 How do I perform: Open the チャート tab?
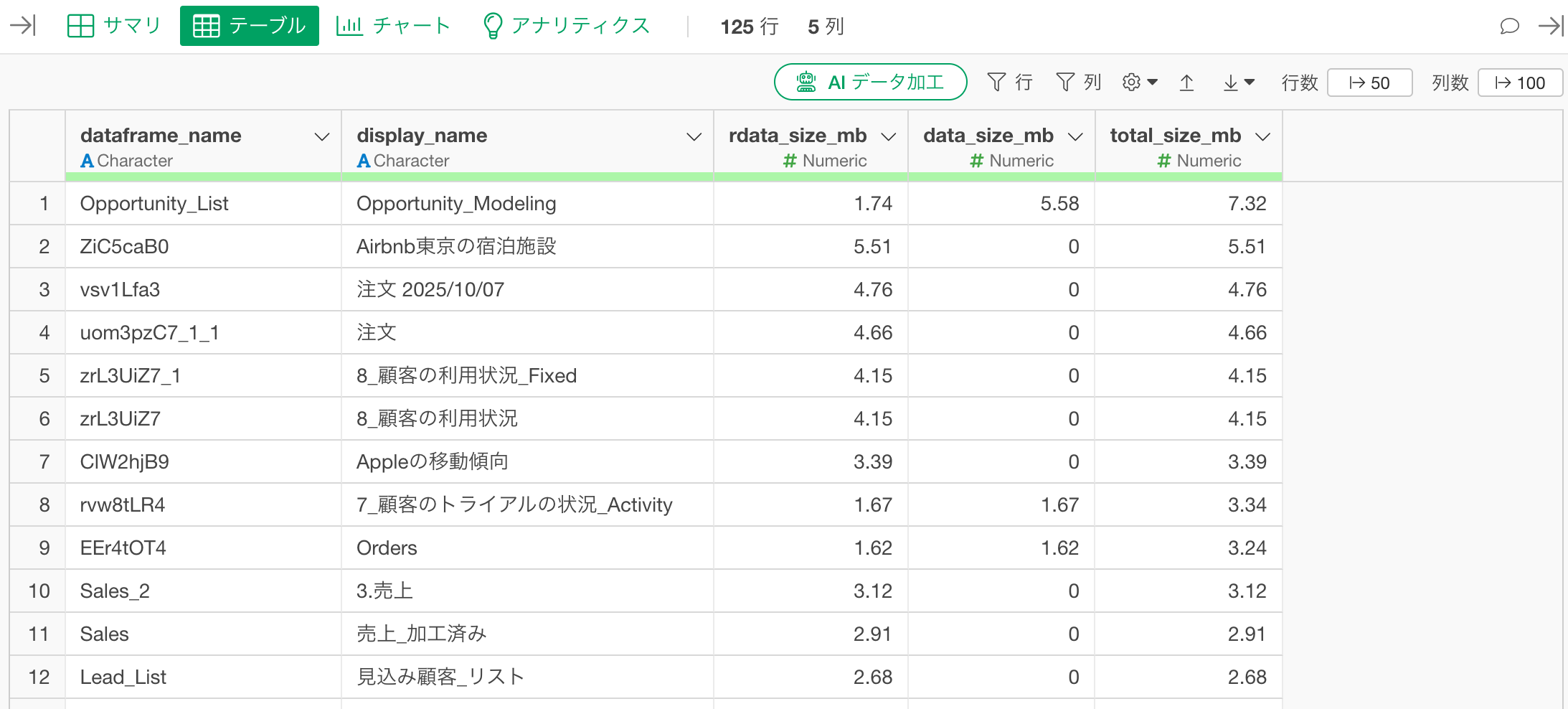(x=393, y=26)
